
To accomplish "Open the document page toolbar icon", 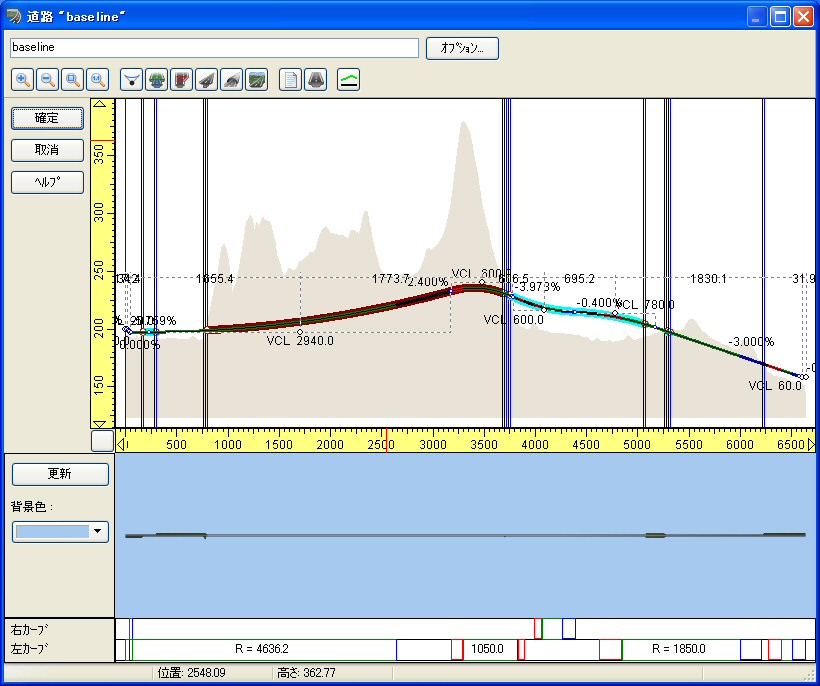I will pos(290,80).
